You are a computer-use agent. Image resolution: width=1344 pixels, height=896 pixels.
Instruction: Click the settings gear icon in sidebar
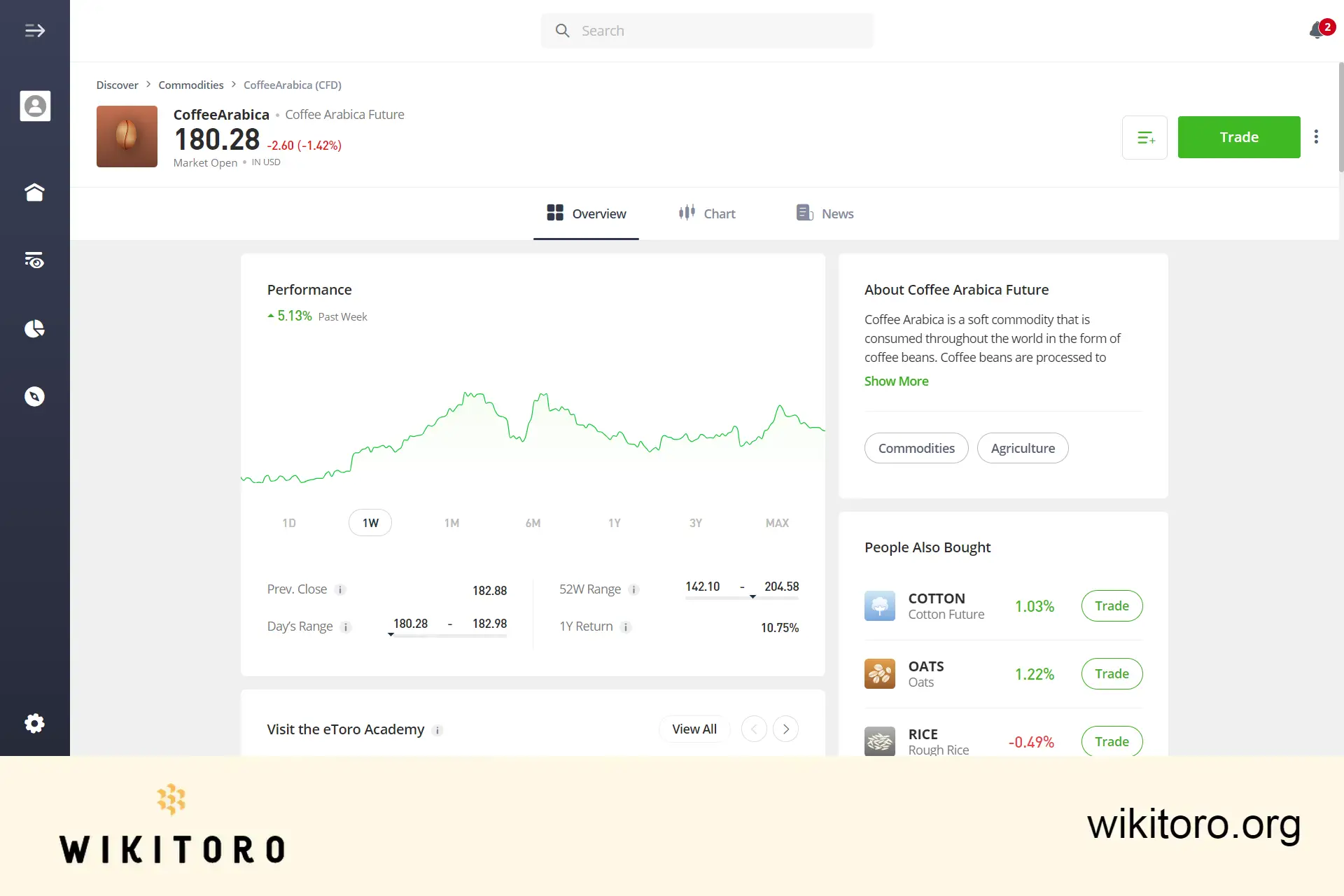35,723
